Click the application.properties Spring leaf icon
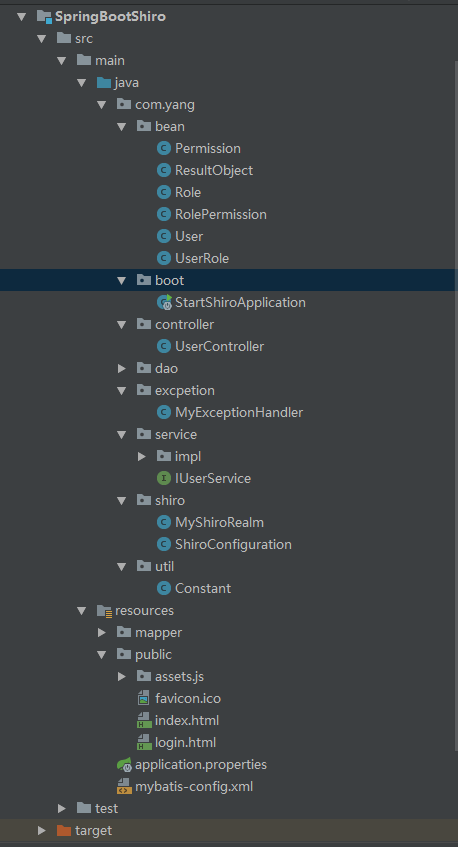 tap(124, 765)
